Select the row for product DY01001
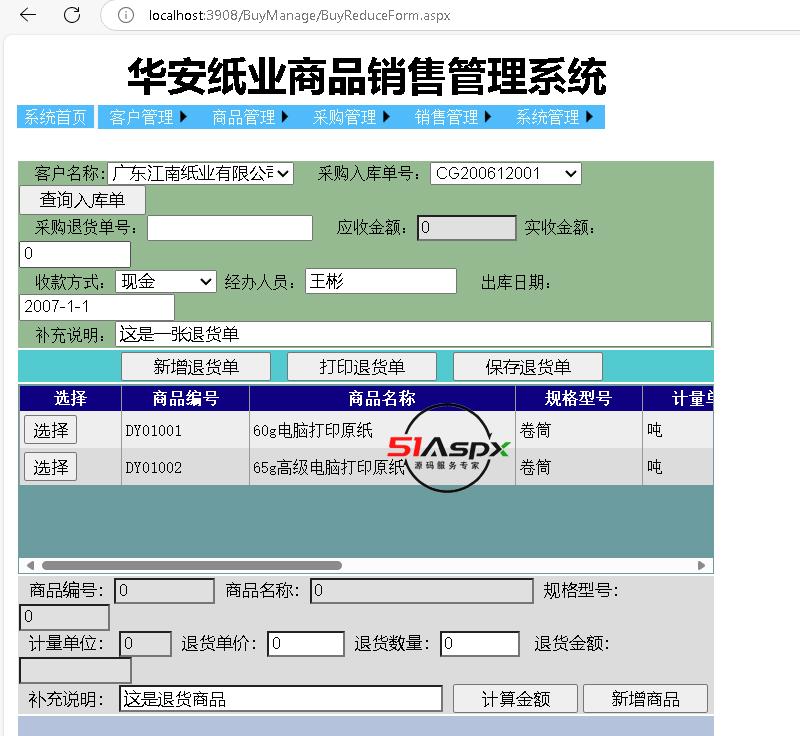Image resolution: width=800 pixels, height=736 pixels. (x=50, y=430)
